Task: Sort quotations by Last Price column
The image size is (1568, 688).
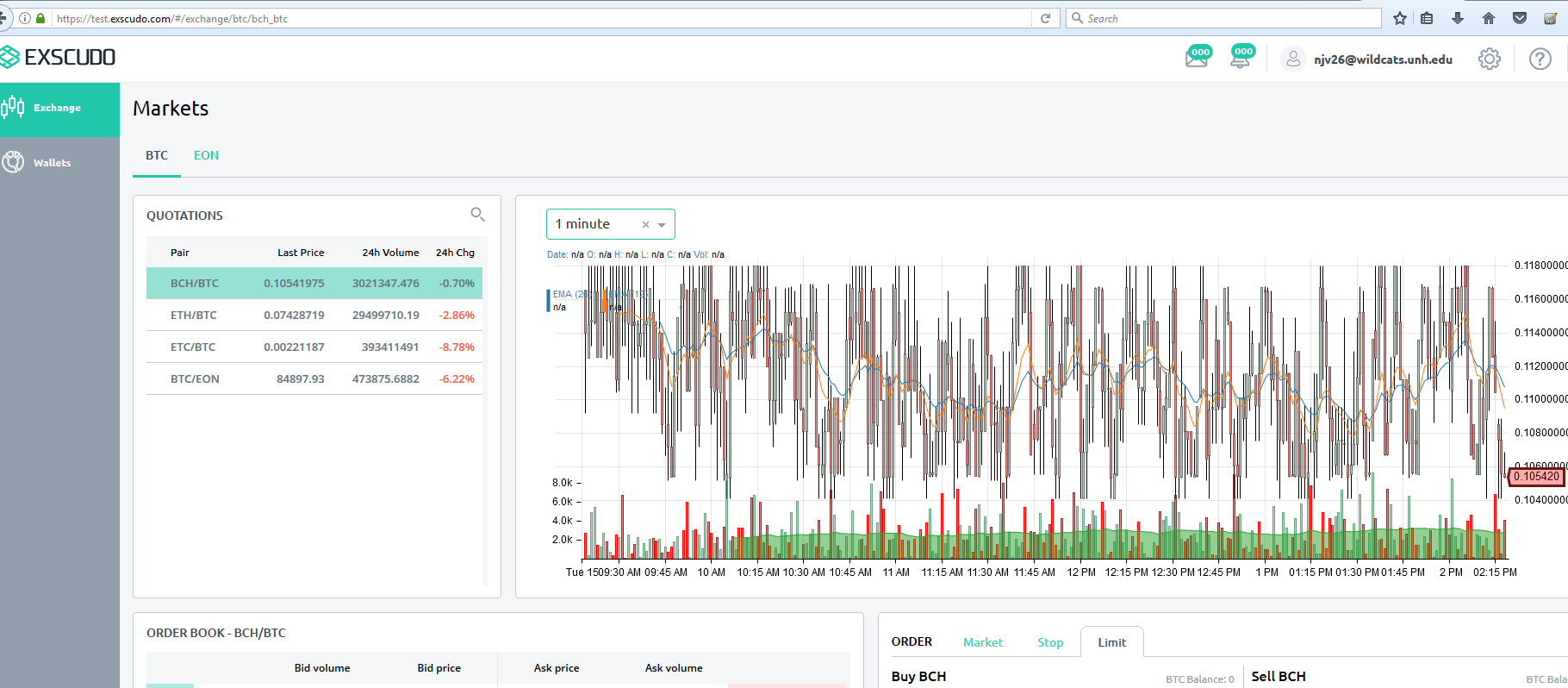Action: (301, 253)
